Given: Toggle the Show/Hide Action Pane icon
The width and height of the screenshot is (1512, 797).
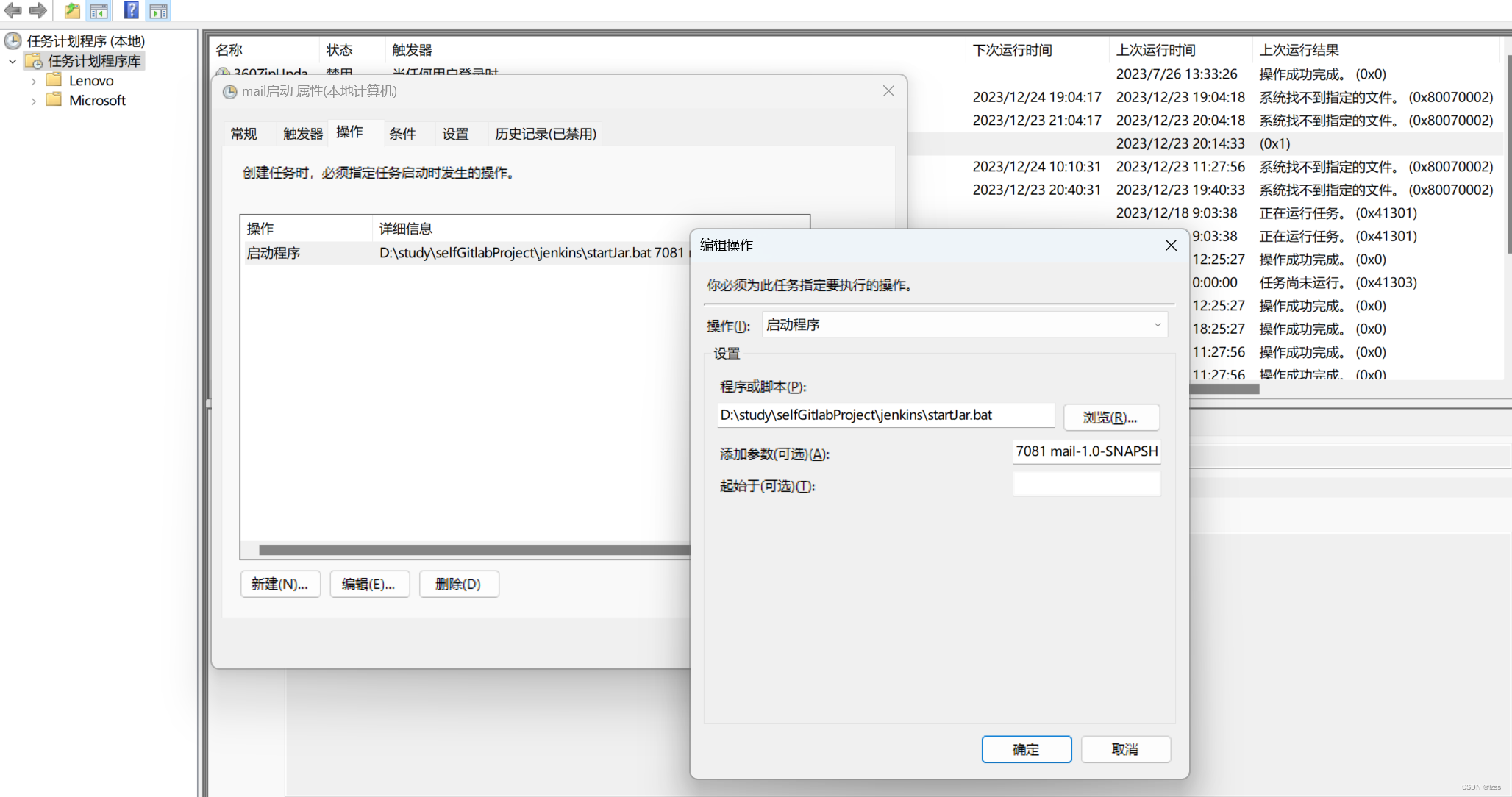Looking at the screenshot, I should coord(158,10).
